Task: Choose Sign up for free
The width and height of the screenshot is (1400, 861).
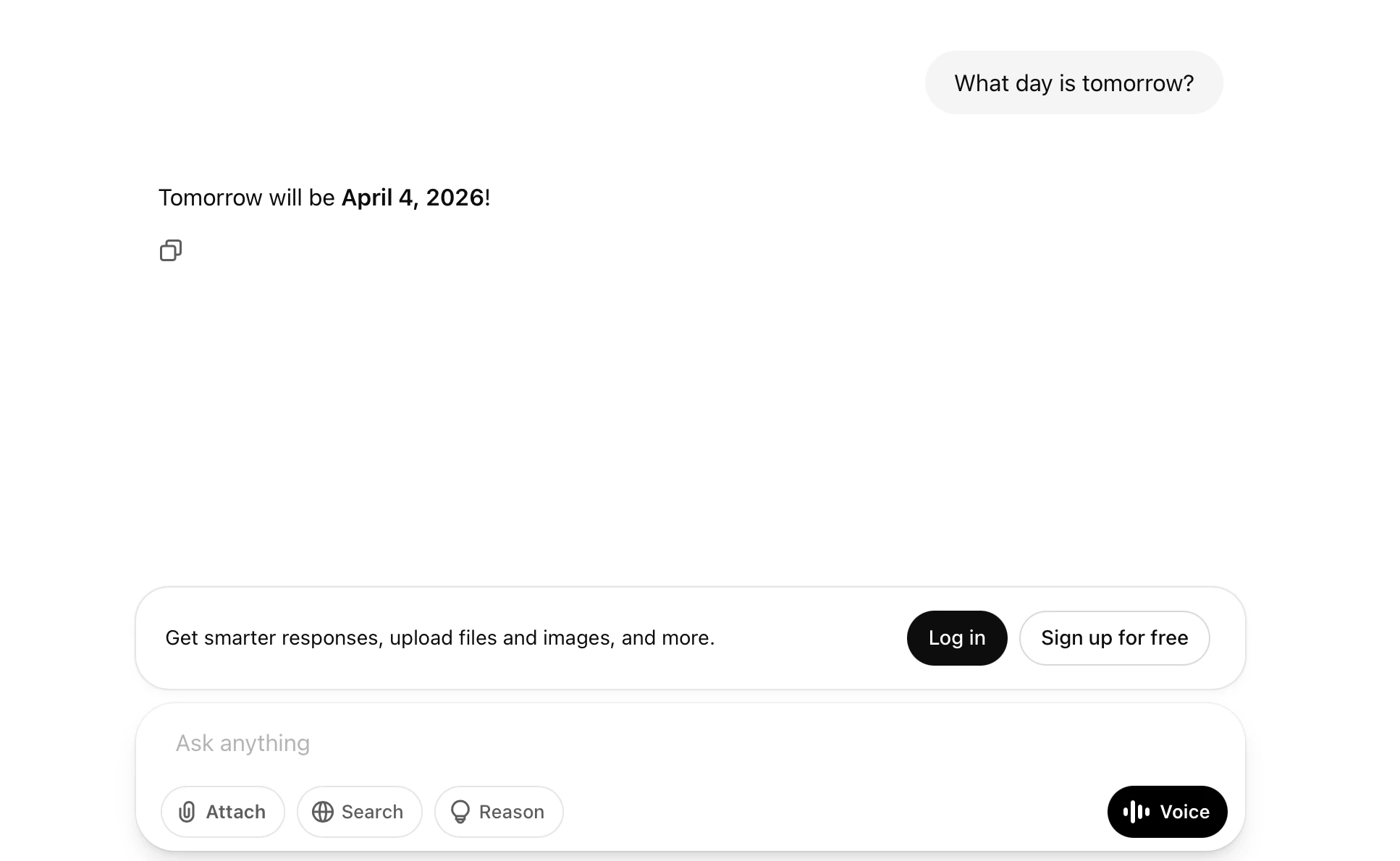Action: point(1114,638)
